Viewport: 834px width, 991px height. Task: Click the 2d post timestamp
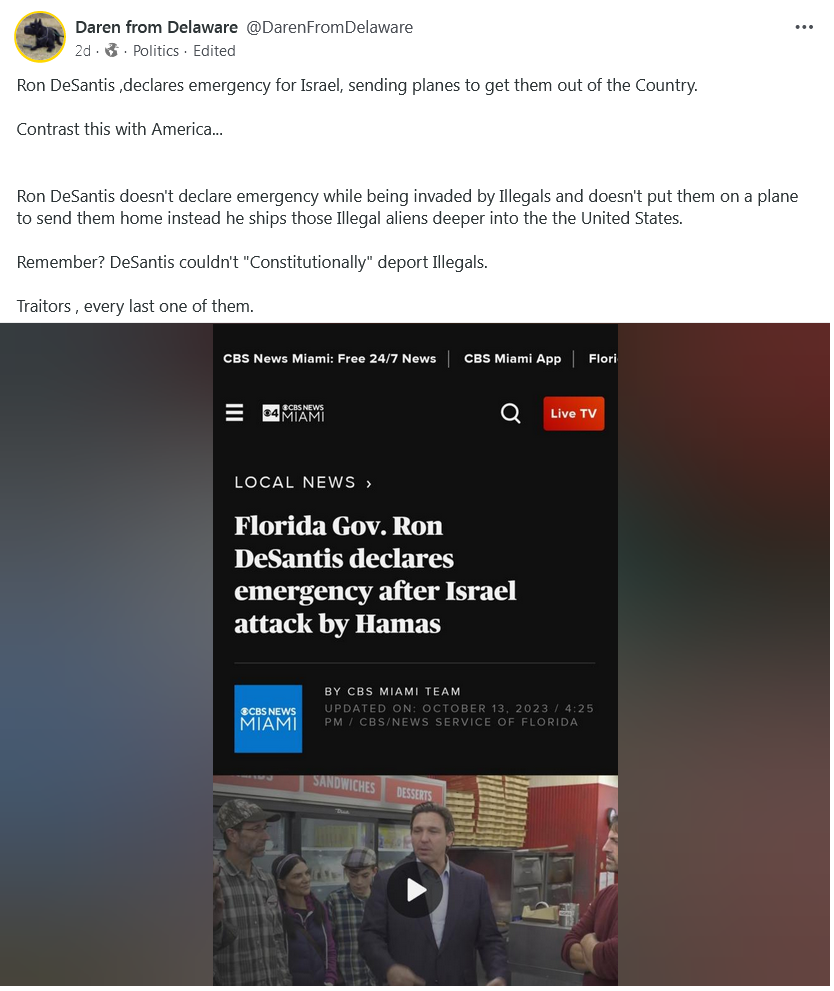click(83, 51)
